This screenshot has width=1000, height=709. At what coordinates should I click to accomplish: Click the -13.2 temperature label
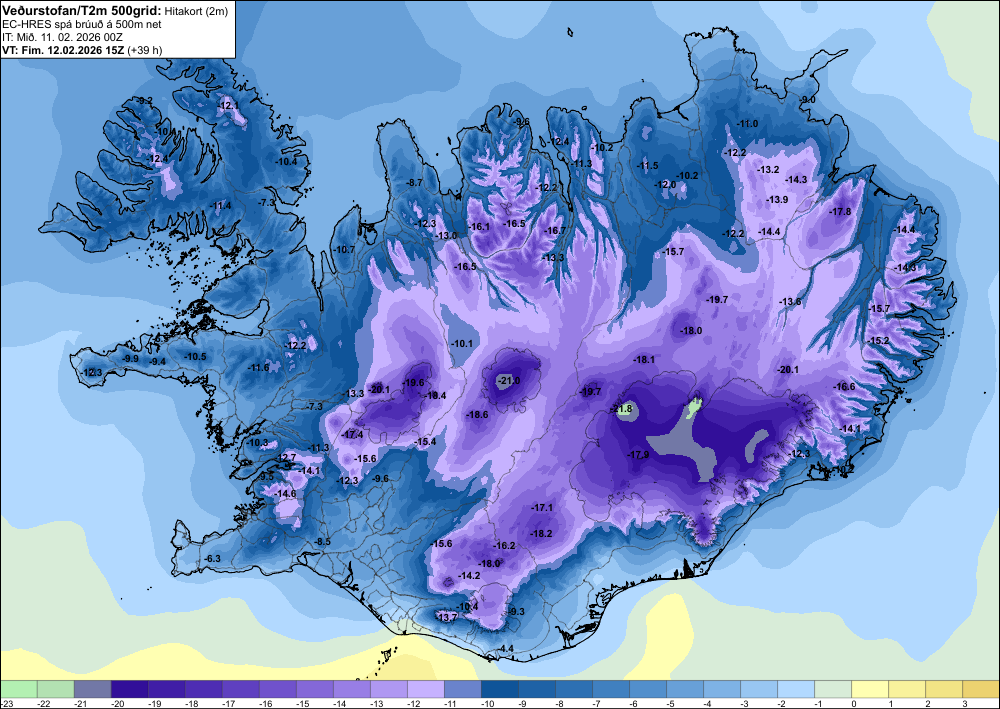point(768,170)
